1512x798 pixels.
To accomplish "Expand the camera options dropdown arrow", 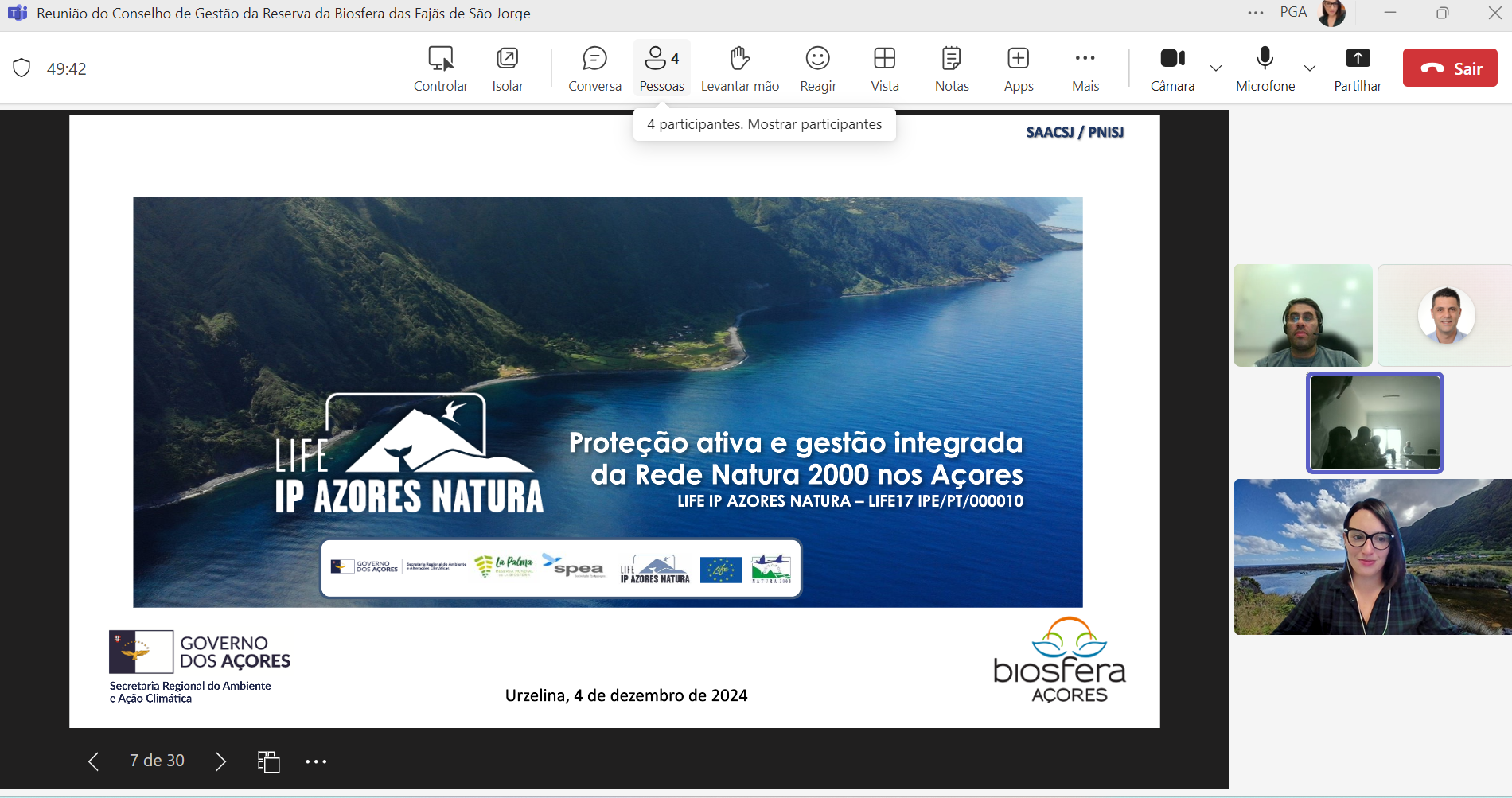I will coord(1216,68).
